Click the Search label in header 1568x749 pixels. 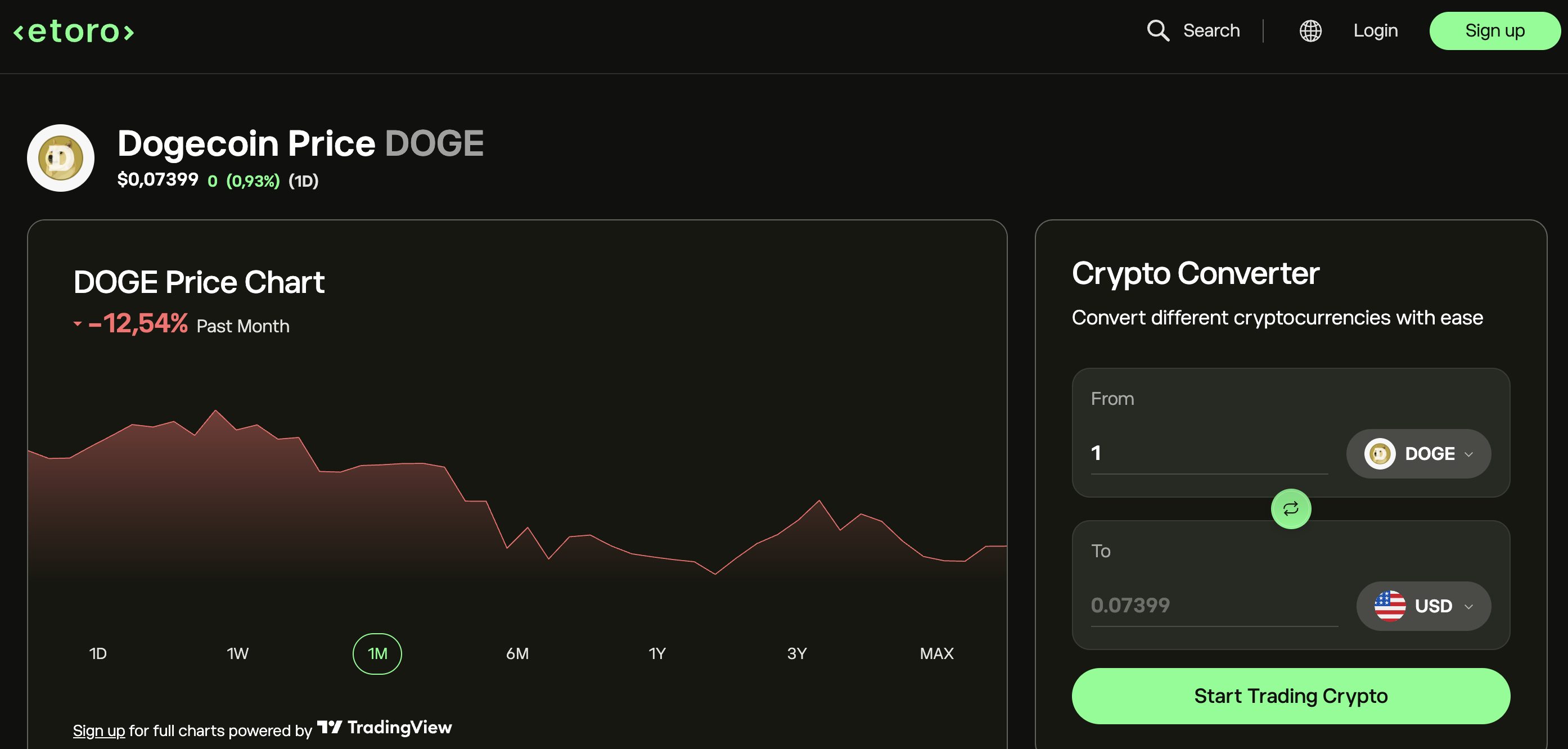point(1211,30)
